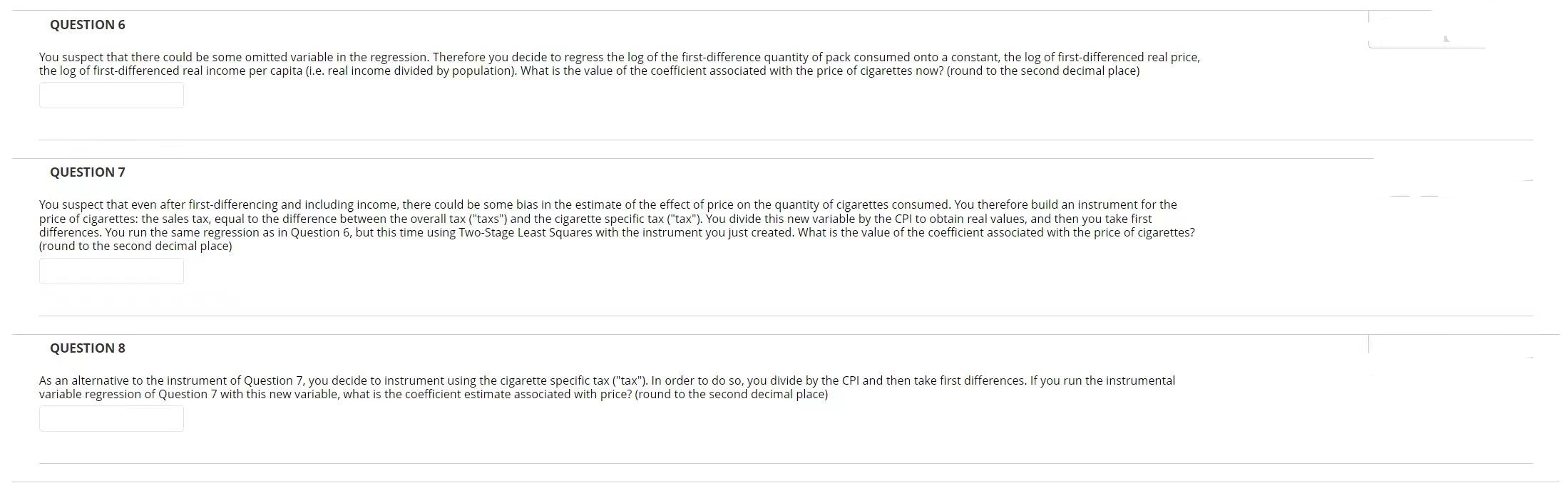Select the QUESTION 8 heading
The width and height of the screenshot is (1568, 483).
(x=87, y=348)
